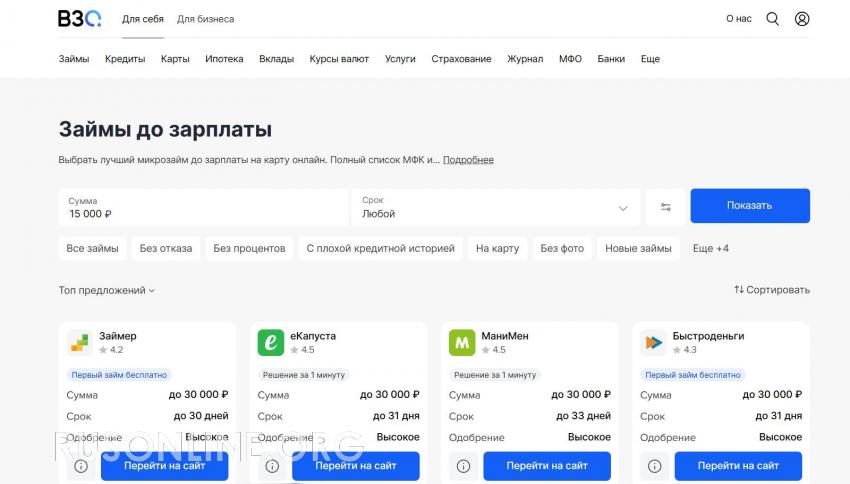Click the Показать button
850x484 pixels.
click(750, 205)
